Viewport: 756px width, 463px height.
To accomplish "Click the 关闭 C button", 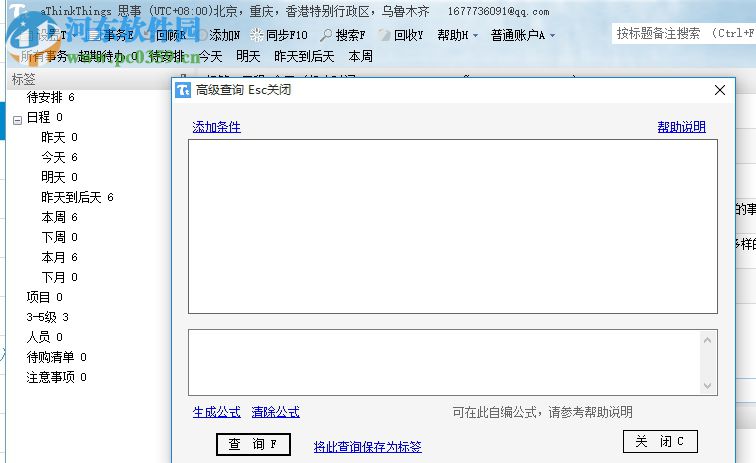I will [x=660, y=441].
